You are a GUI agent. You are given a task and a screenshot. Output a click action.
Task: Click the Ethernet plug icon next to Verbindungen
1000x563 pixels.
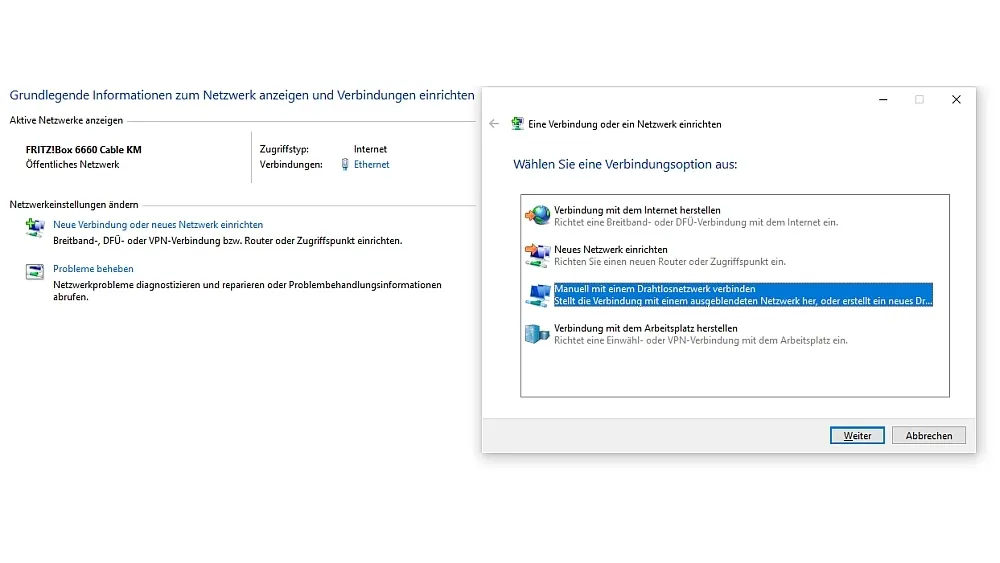345,165
